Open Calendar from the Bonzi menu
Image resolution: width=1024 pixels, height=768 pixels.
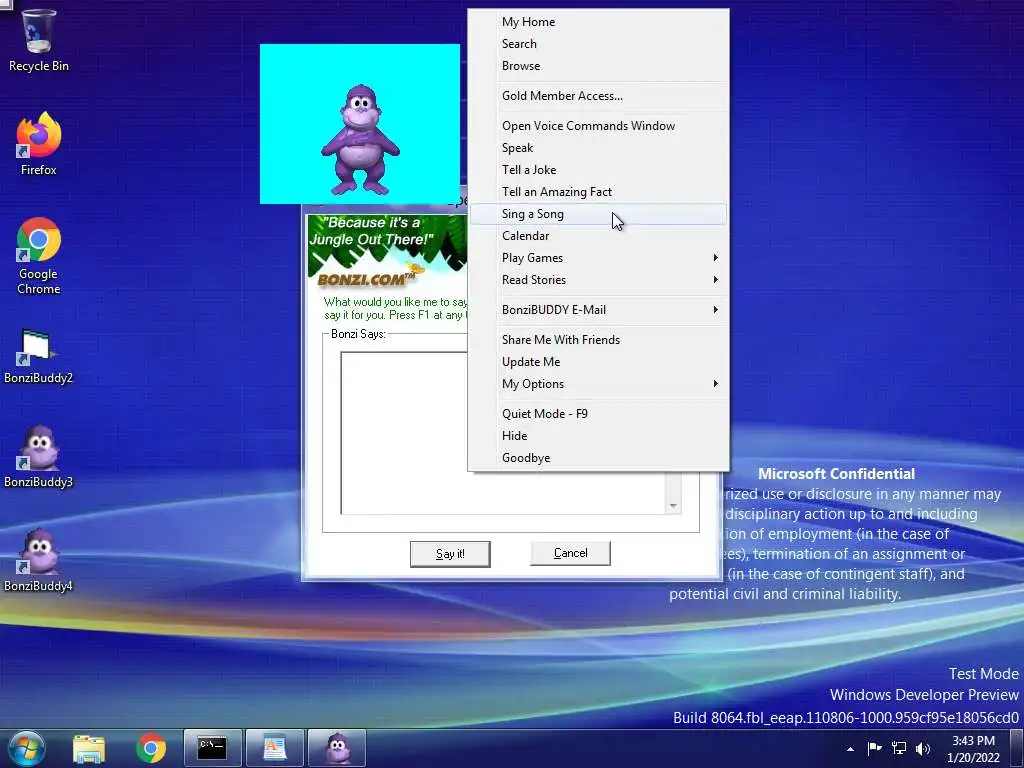[598, 236]
